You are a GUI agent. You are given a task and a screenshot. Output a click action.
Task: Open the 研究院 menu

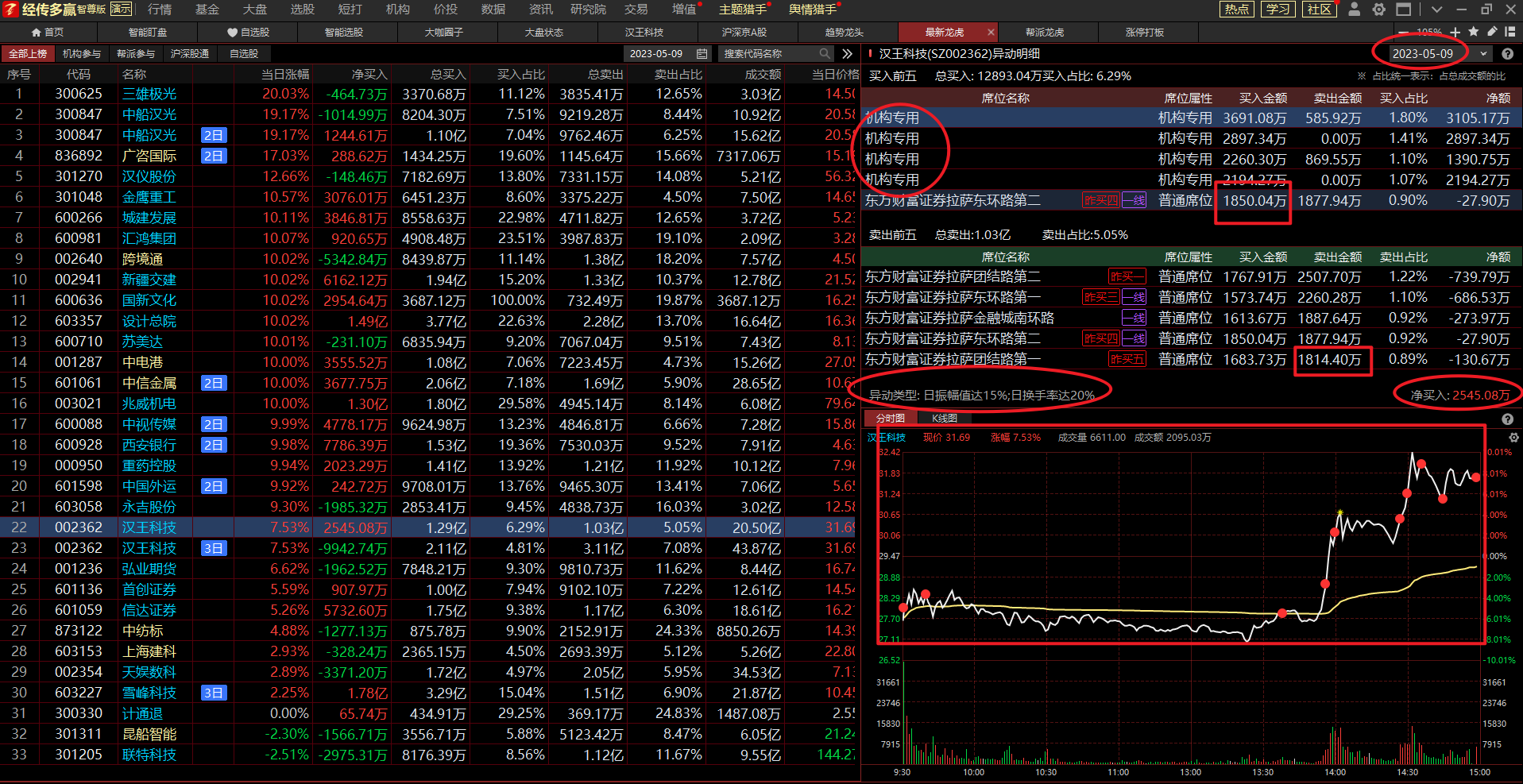coord(588,10)
